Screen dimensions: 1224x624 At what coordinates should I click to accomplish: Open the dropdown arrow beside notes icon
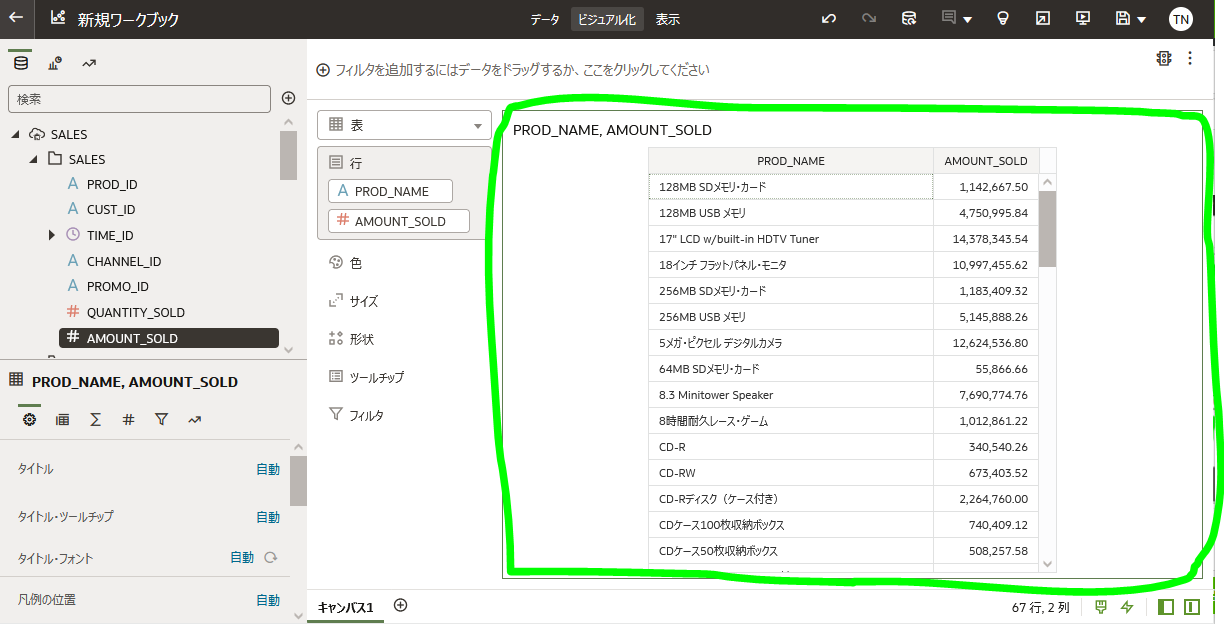(968, 20)
